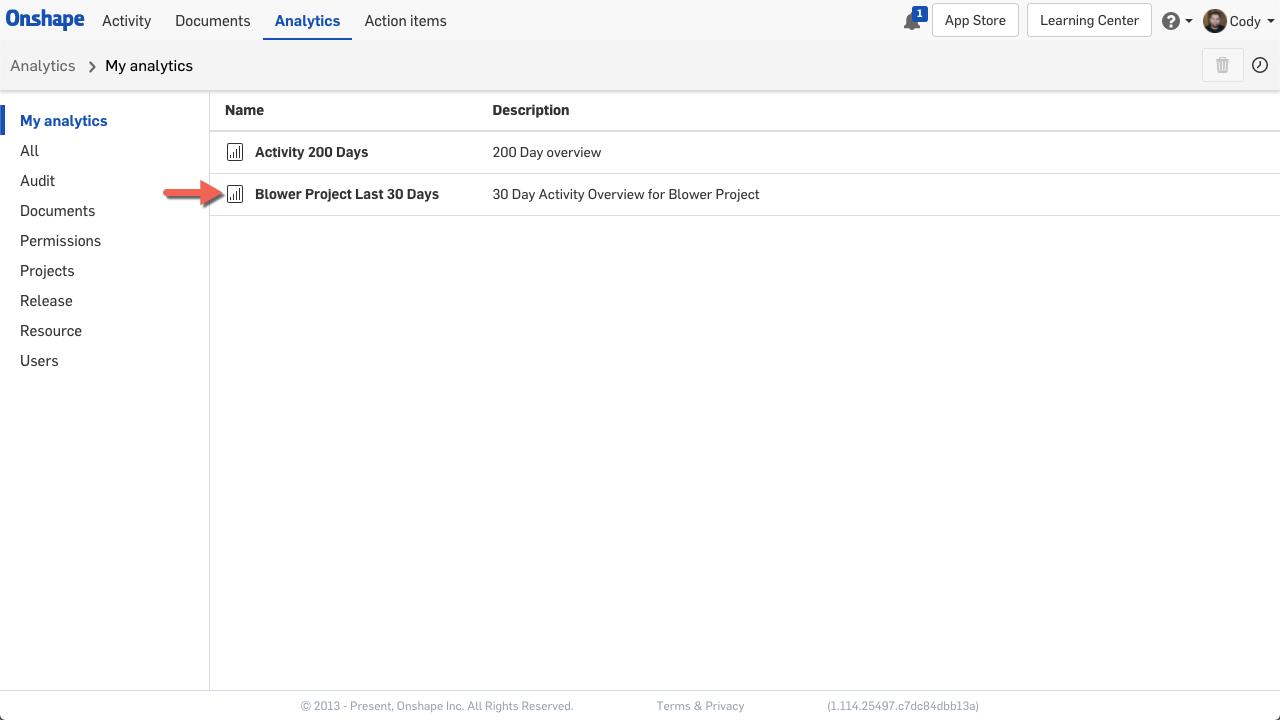Viewport: 1280px width, 720px height.
Task: Click Cody's profile avatar
Action: tap(1214, 20)
